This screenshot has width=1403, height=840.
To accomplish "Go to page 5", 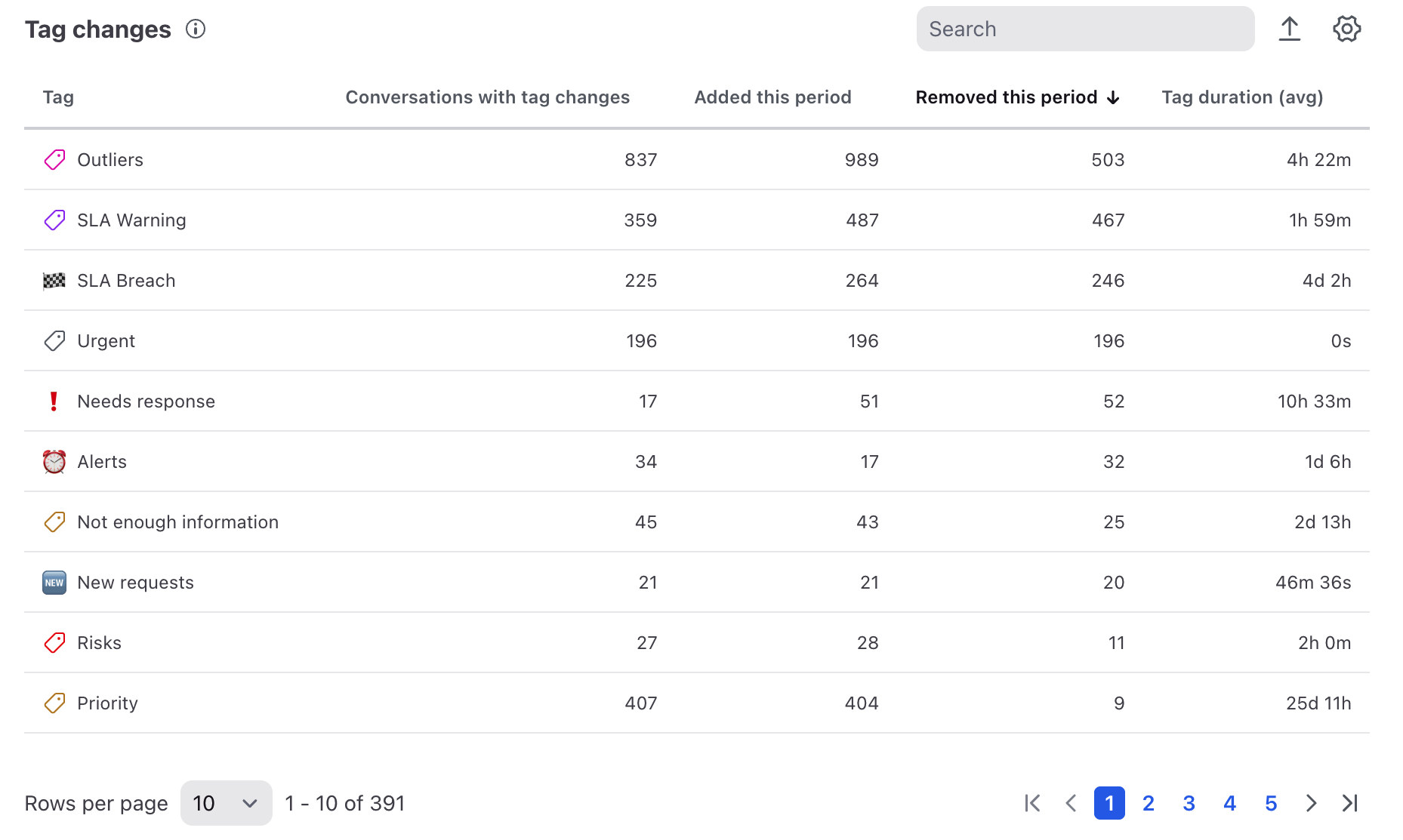I will [x=1271, y=803].
